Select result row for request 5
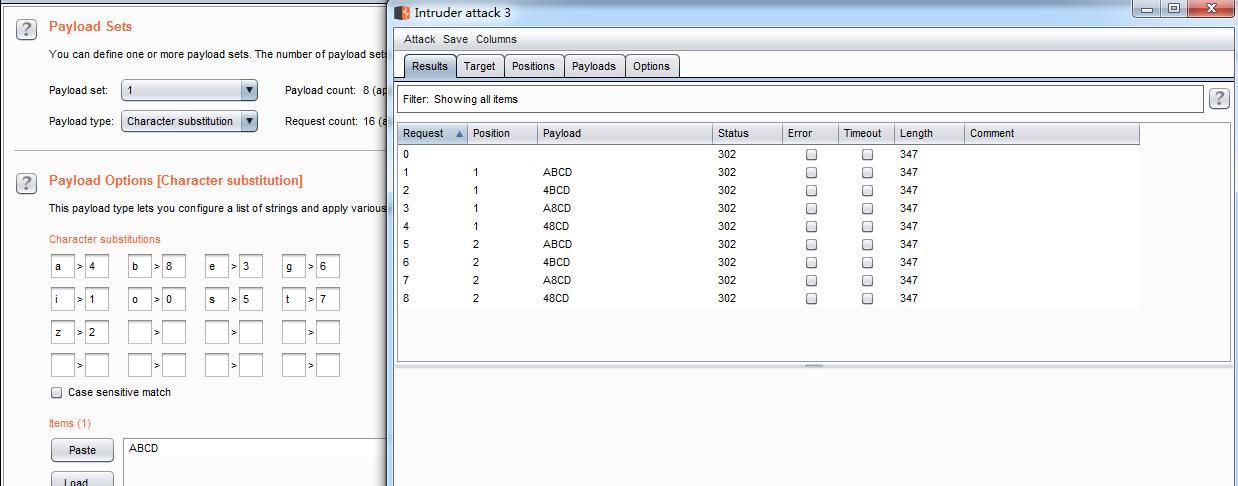 [768, 245]
